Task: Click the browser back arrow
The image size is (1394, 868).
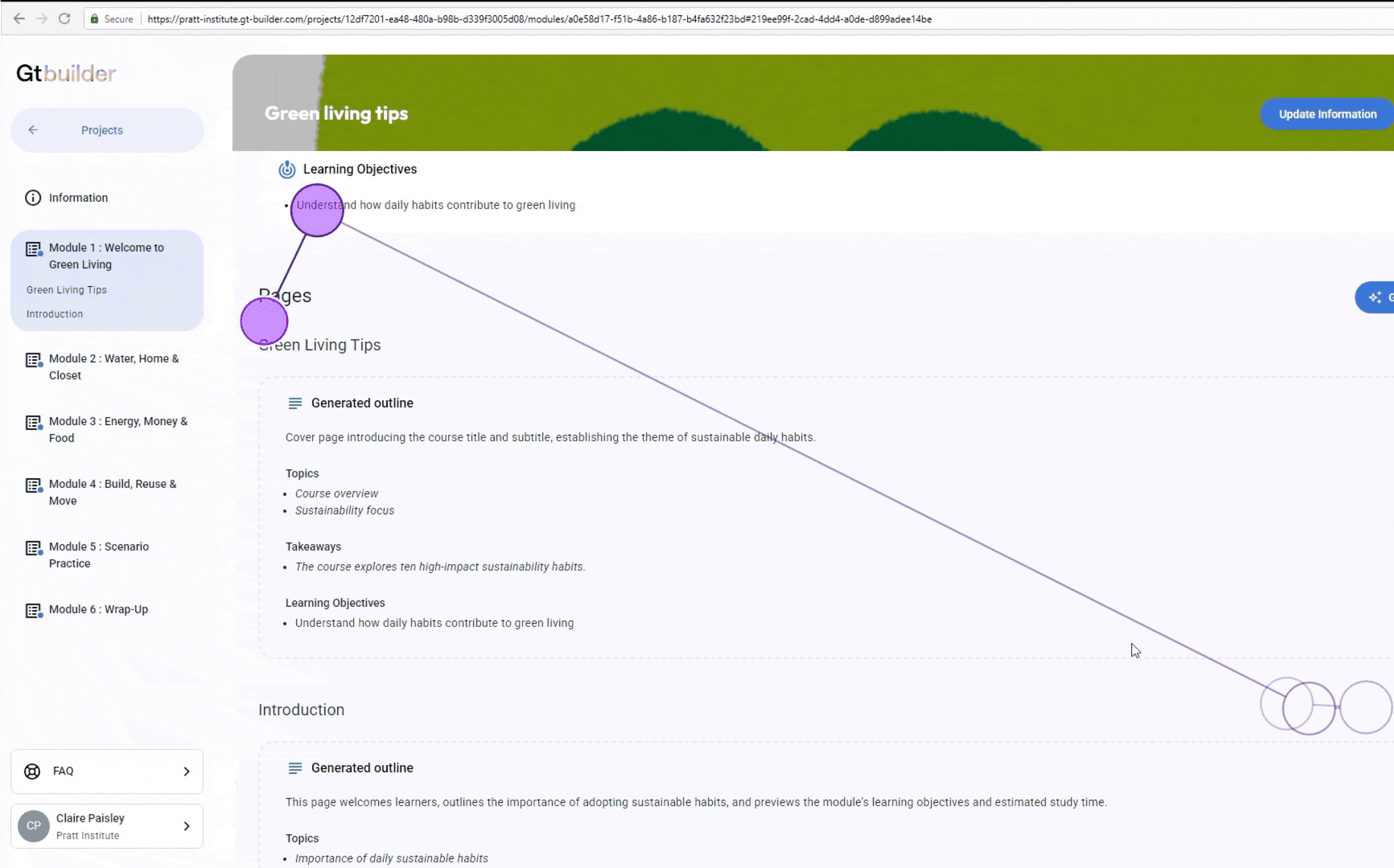Action: pos(19,19)
